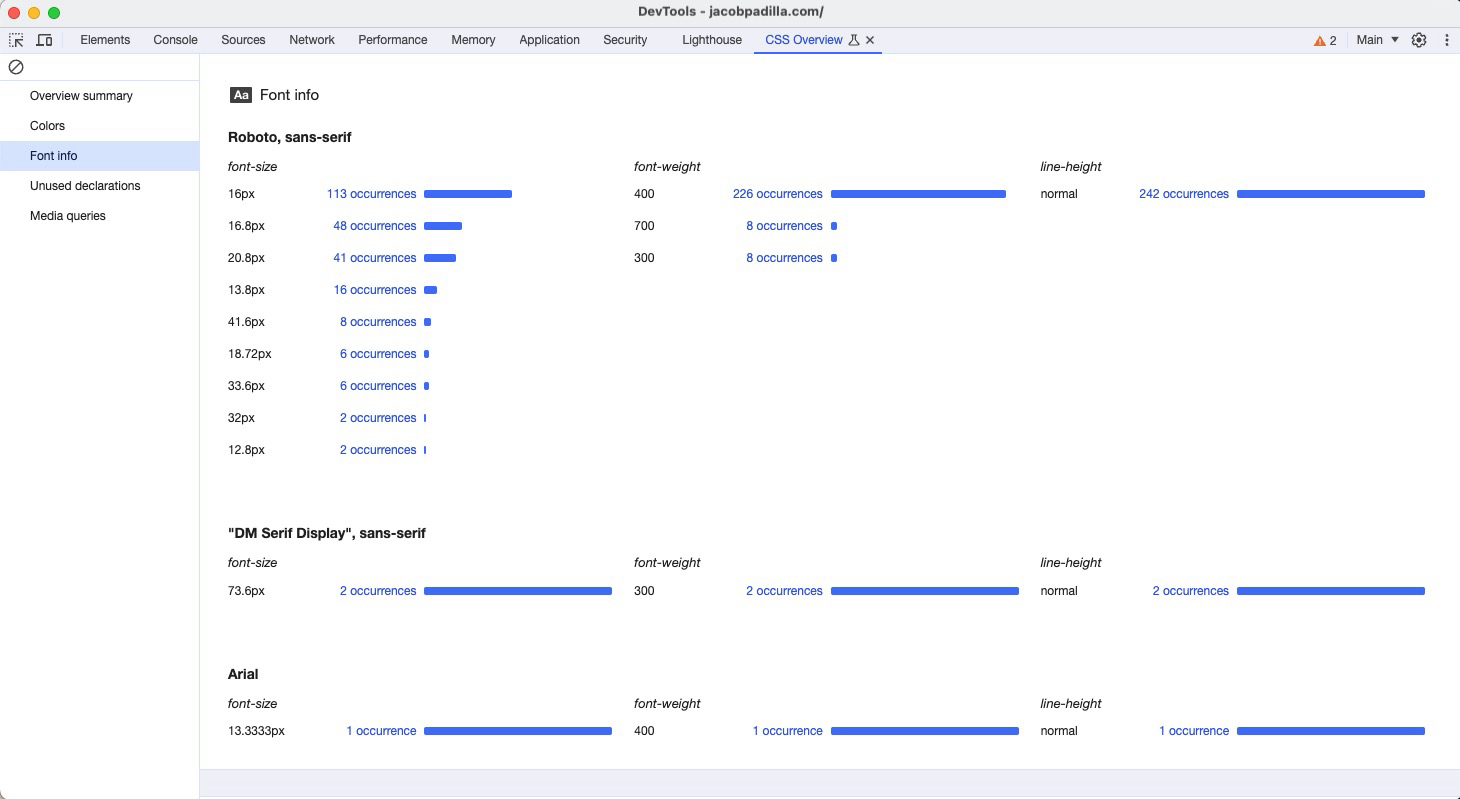Click the Aa Font info icon
Viewport: 1460px width, 799px height.
[x=241, y=95]
